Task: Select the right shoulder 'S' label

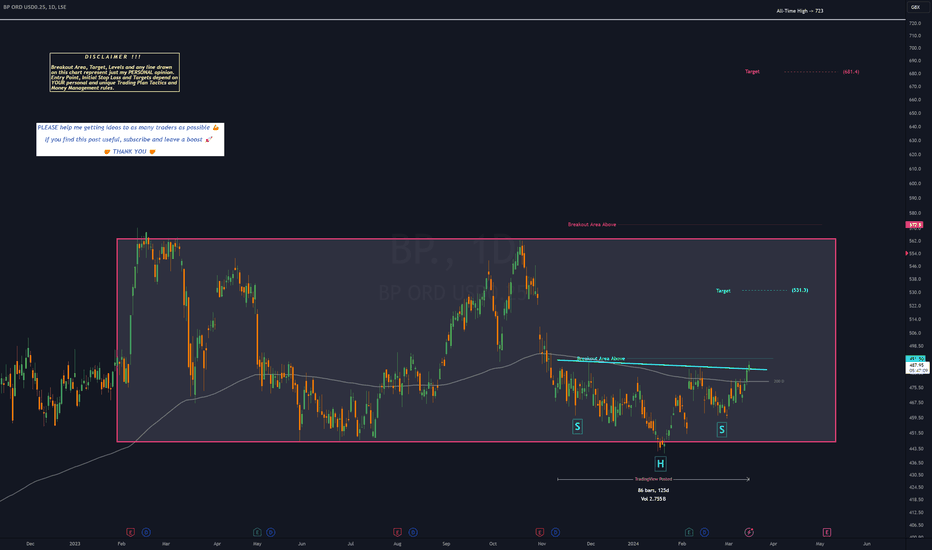Action: [x=722, y=429]
